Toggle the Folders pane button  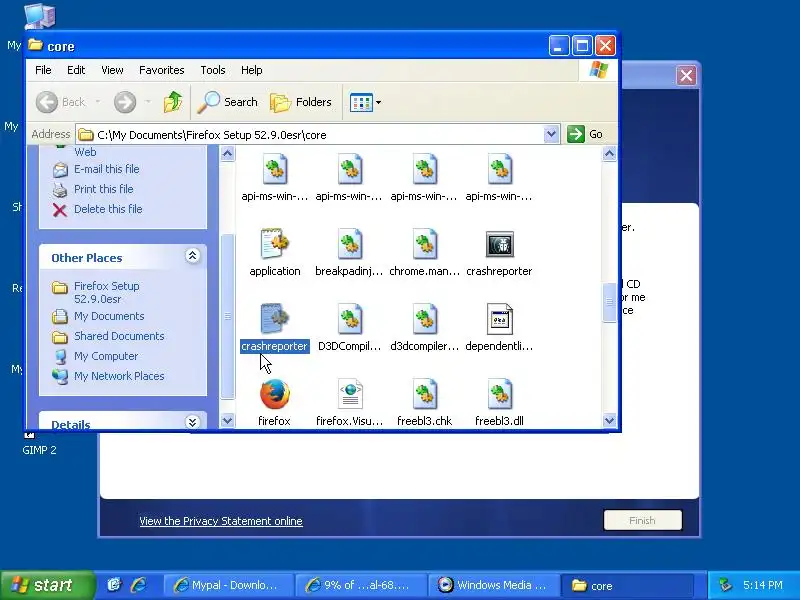click(x=301, y=102)
